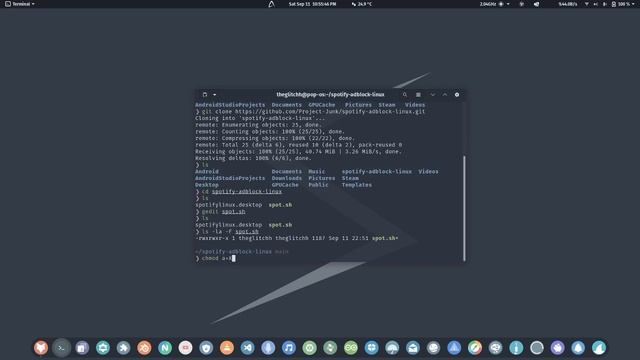640x360 pixels.
Task: Open the shield icon in dock
Action: tap(206, 348)
